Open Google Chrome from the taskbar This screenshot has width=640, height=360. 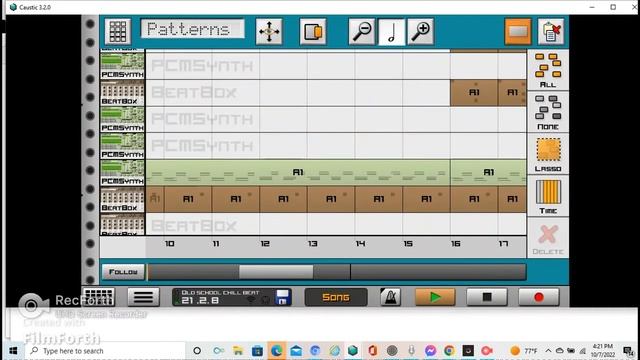449,351
